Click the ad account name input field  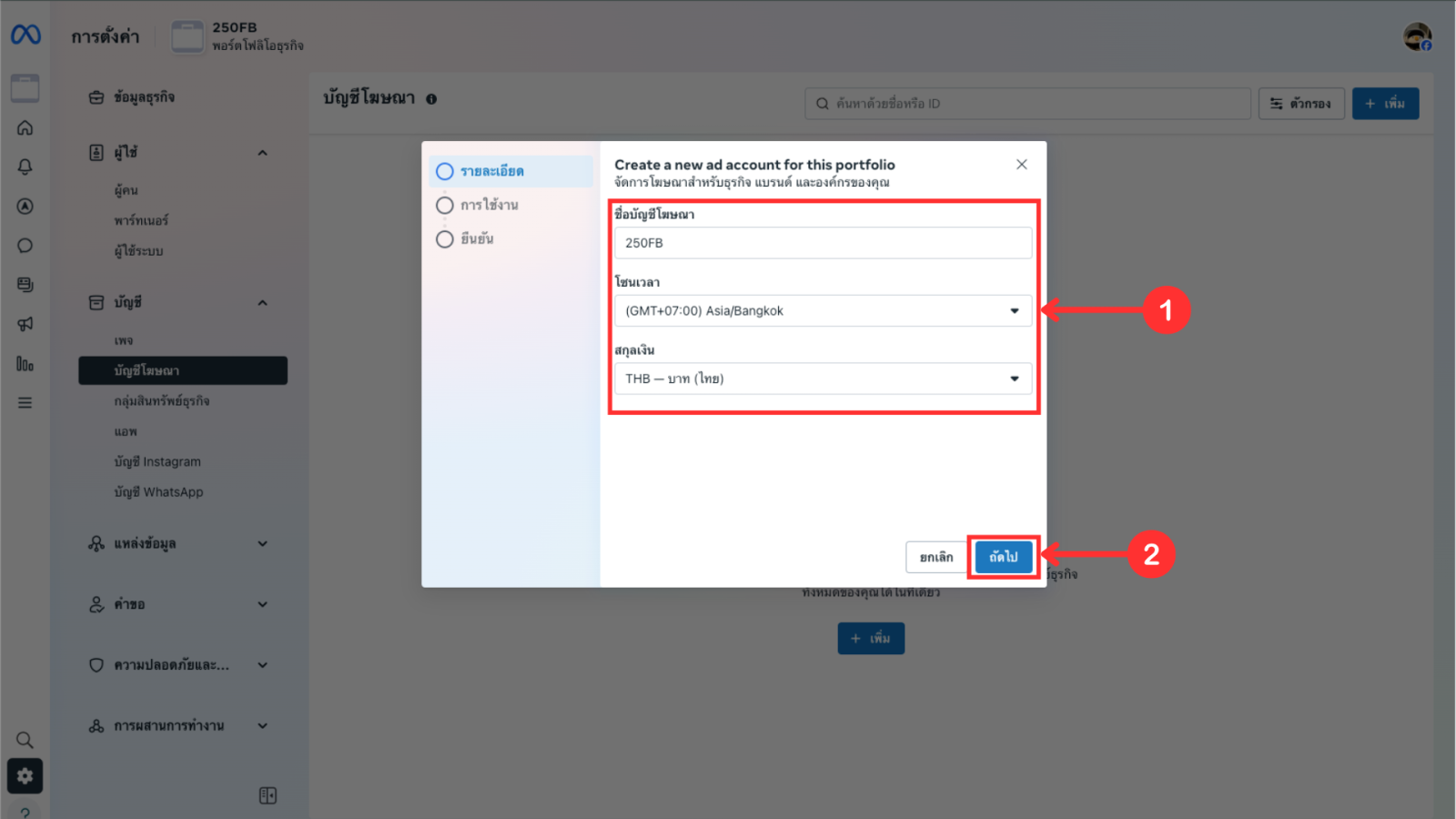(x=823, y=243)
